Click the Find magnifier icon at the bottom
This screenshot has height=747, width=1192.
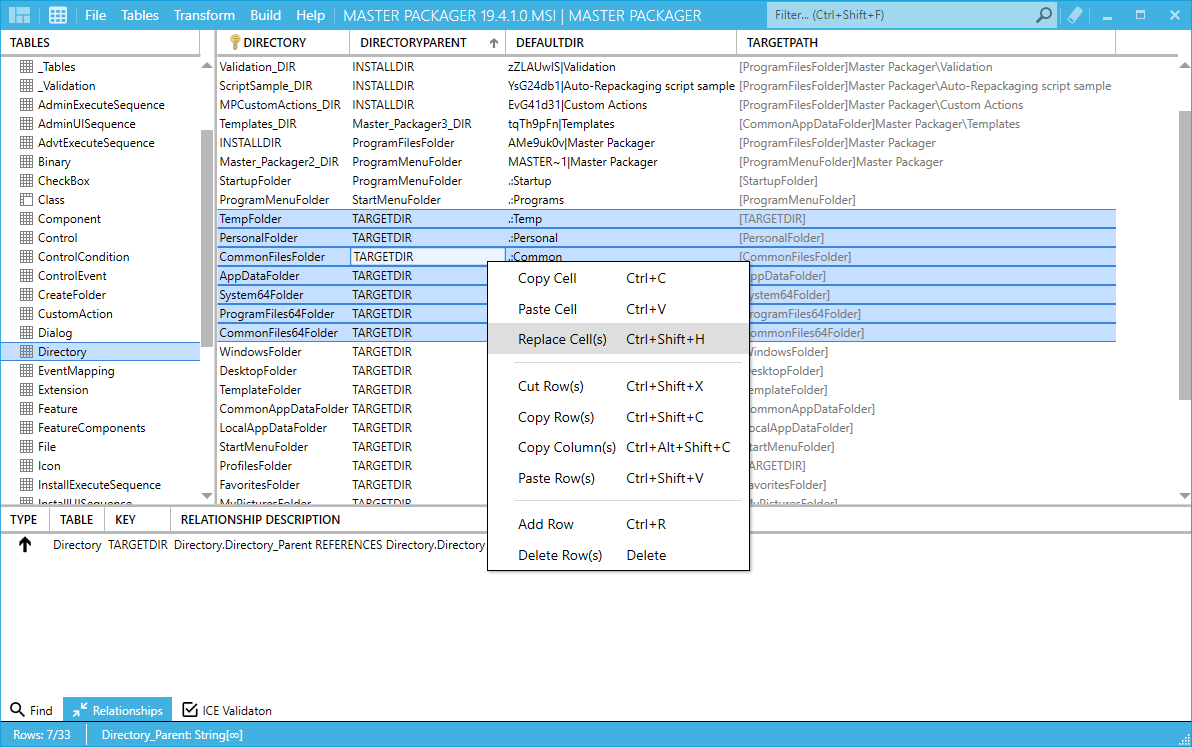click(x=17, y=710)
